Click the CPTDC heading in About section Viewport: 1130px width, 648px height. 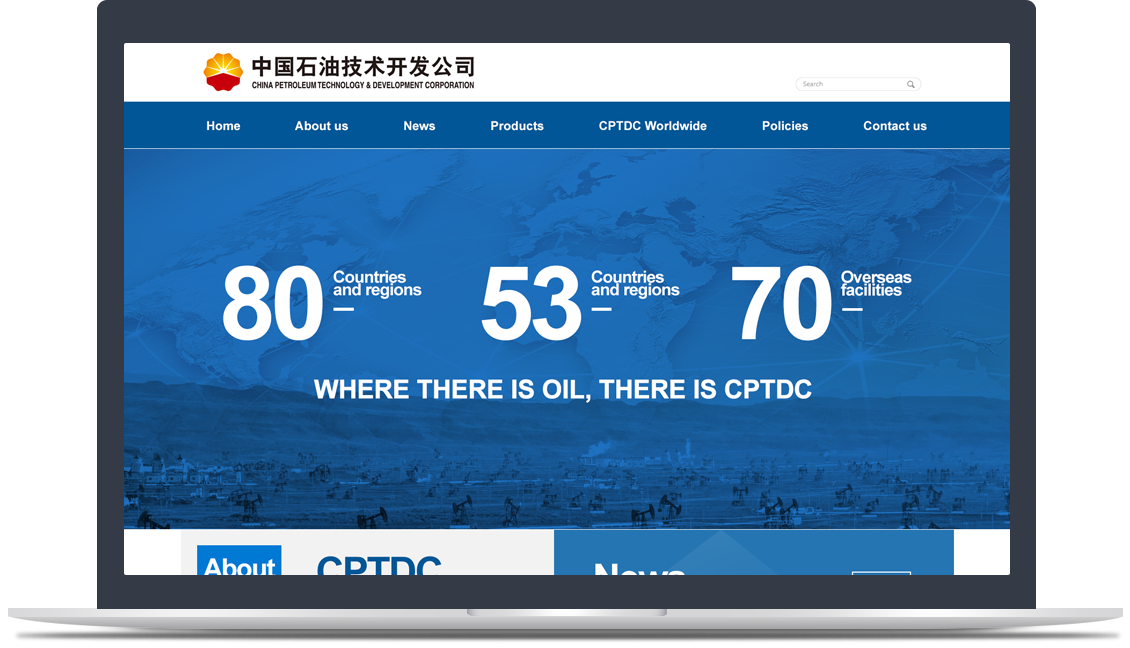(378, 567)
